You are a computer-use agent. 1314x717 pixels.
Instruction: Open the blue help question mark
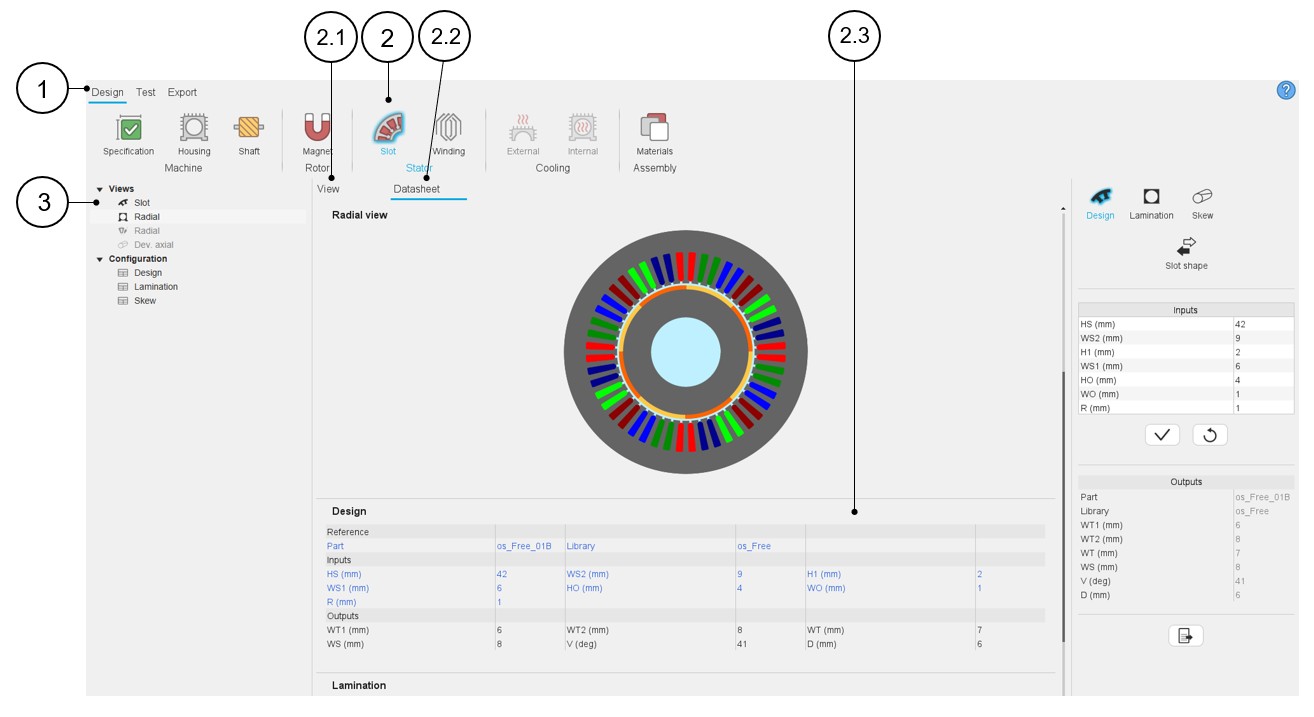coord(1286,91)
